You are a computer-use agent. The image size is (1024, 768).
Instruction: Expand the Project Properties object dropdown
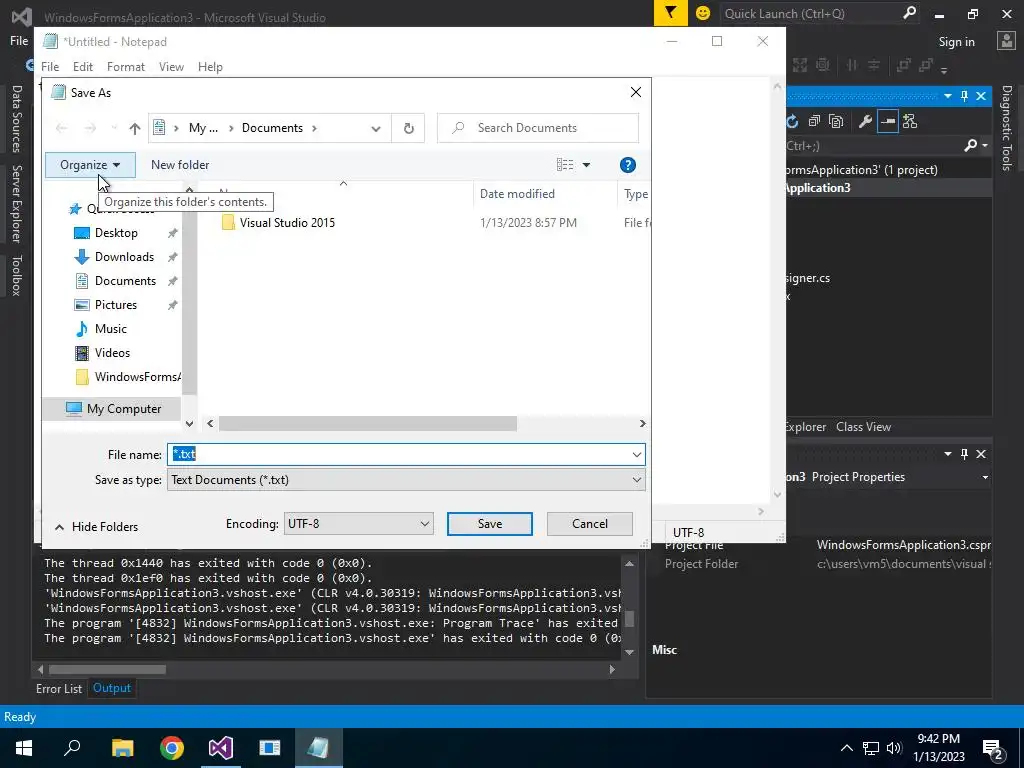(985, 477)
